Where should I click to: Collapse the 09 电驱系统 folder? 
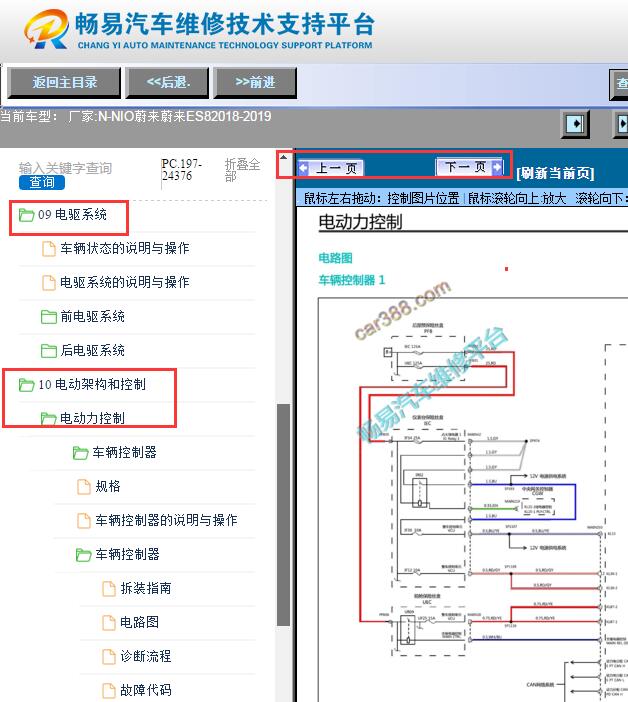72,215
